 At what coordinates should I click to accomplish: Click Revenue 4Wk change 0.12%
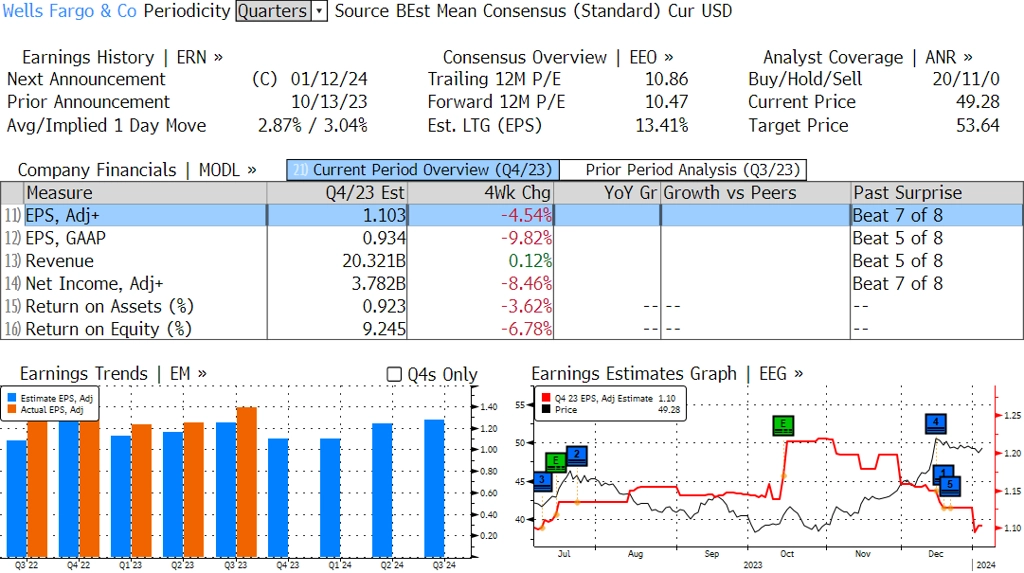click(x=530, y=261)
